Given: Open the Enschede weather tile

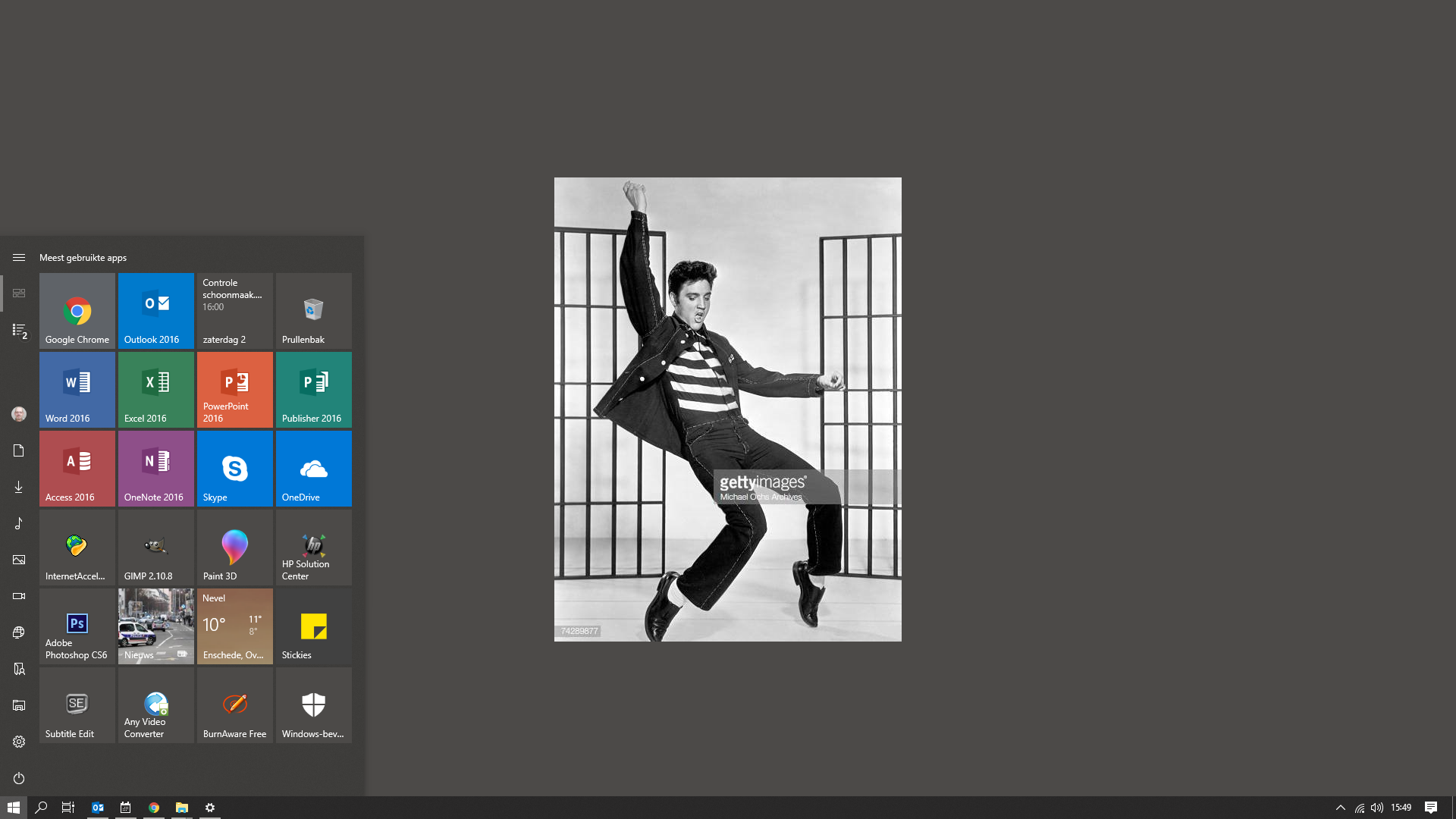Looking at the screenshot, I should pos(235,626).
